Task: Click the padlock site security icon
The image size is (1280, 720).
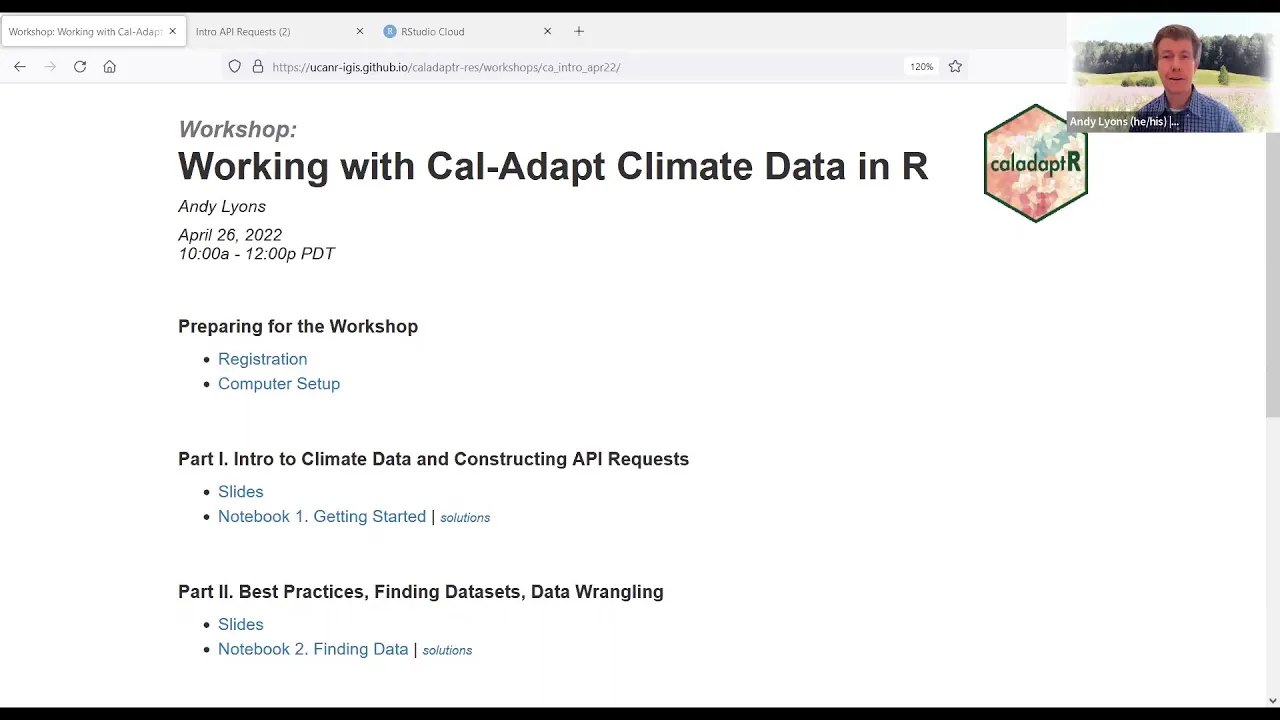Action: (x=258, y=67)
